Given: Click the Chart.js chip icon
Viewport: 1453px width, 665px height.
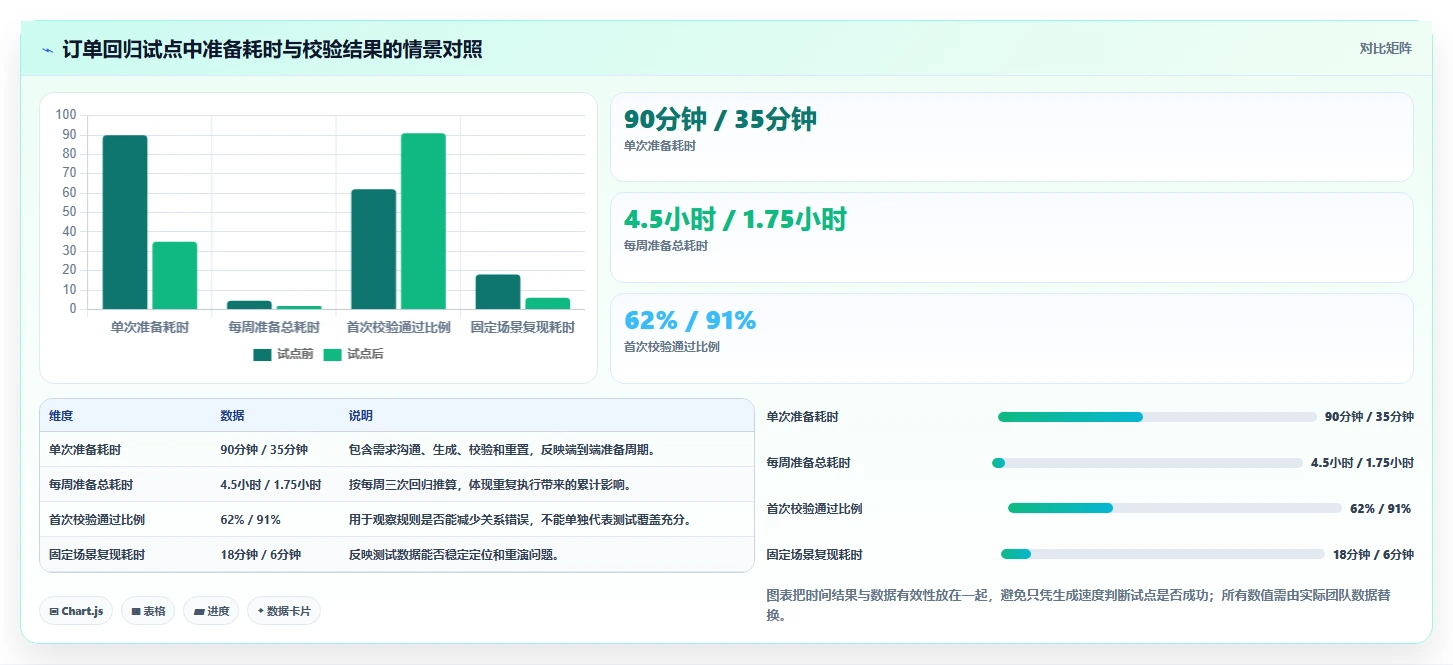Looking at the screenshot, I should (54, 611).
